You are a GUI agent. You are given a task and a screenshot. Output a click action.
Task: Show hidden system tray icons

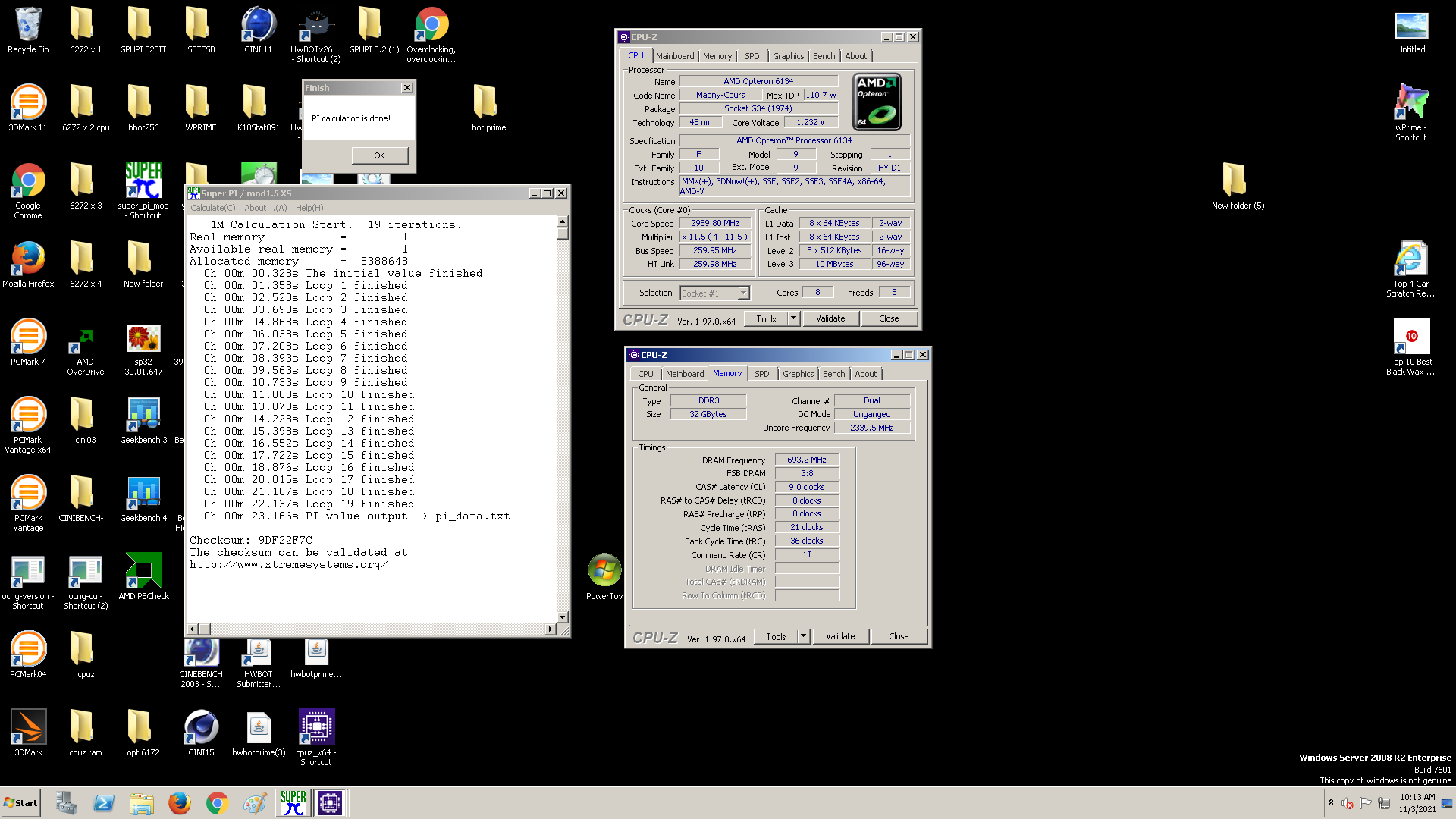pos(1331,802)
